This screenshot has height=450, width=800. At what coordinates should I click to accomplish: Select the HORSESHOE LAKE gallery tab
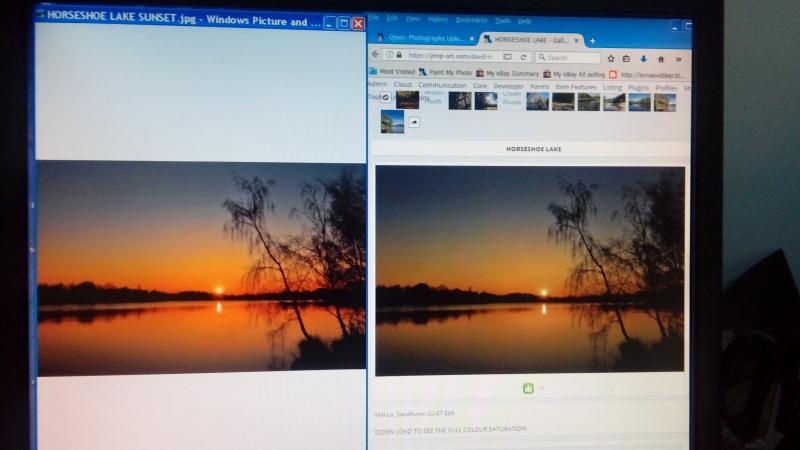(531, 39)
